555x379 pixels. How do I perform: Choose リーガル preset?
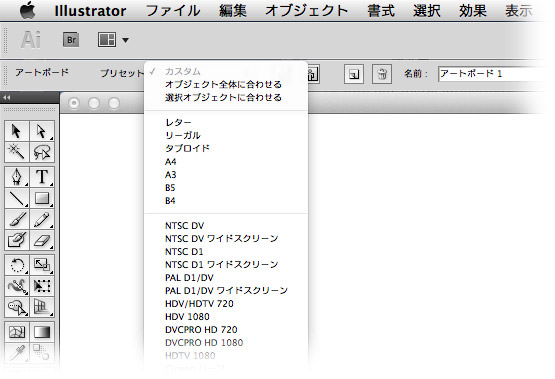[226, 136]
